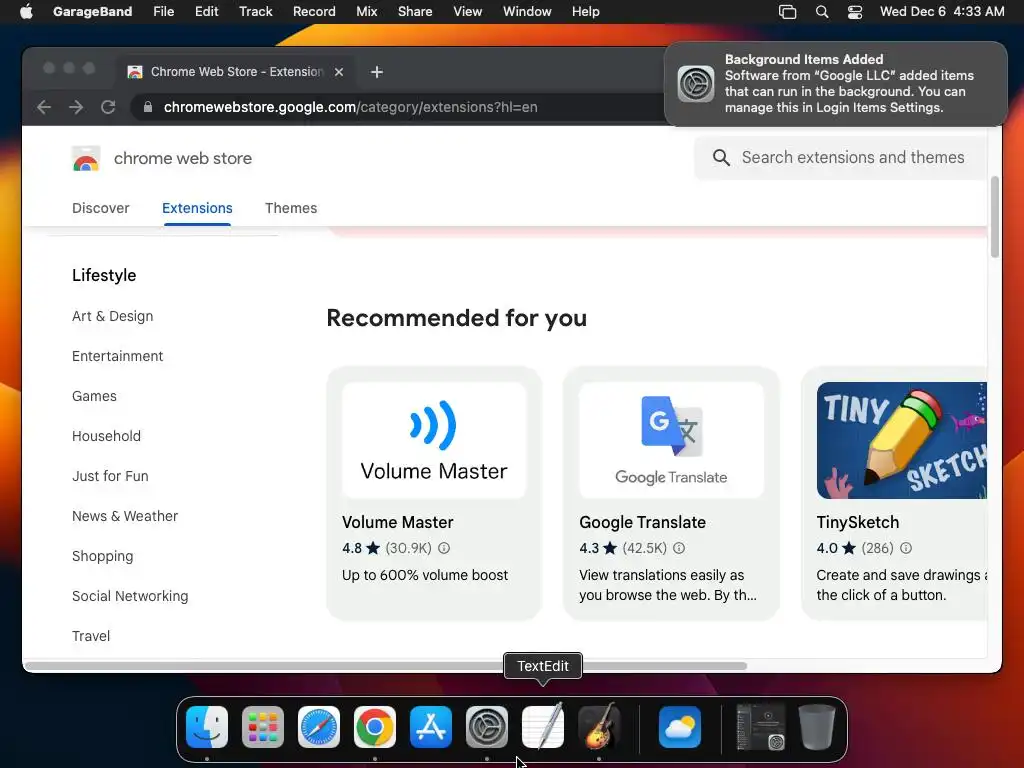Open the Volume Master extension title
1024x768 pixels.
click(398, 522)
